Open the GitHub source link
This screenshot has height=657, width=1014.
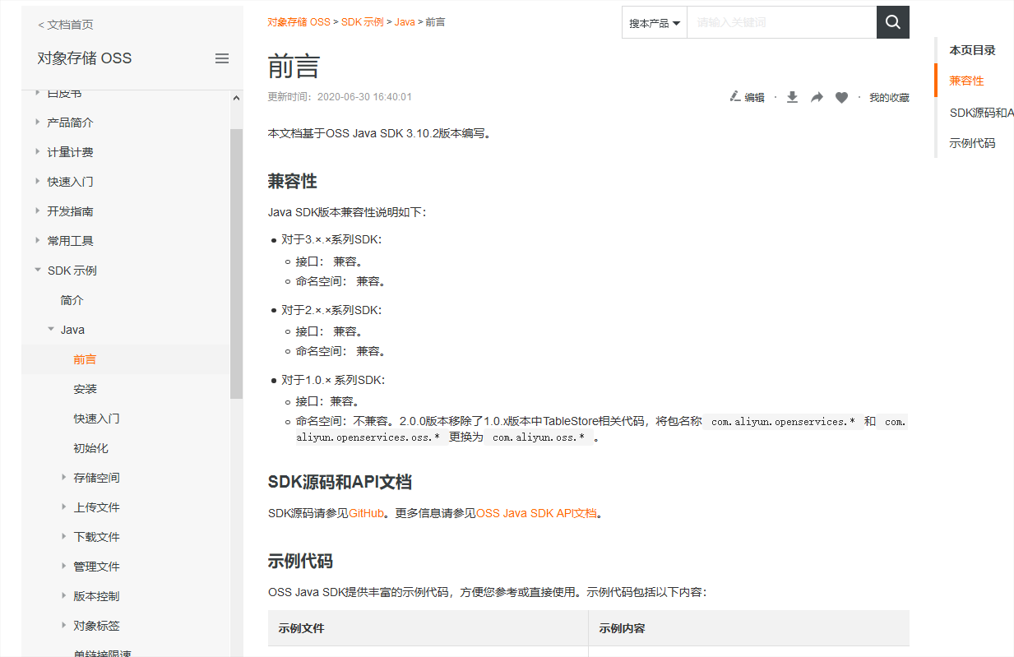coord(366,513)
